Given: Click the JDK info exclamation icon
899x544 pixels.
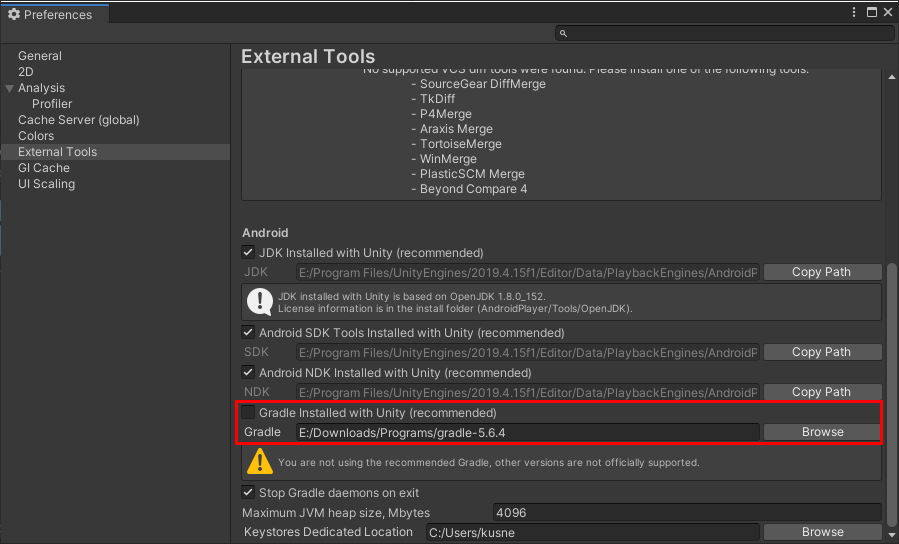Looking at the screenshot, I should coord(261,301).
